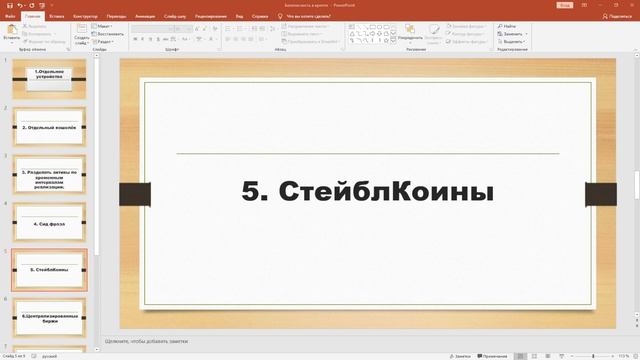640x360 pixels.
Task: Click the zoom out minus button
Action: [572, 356]
